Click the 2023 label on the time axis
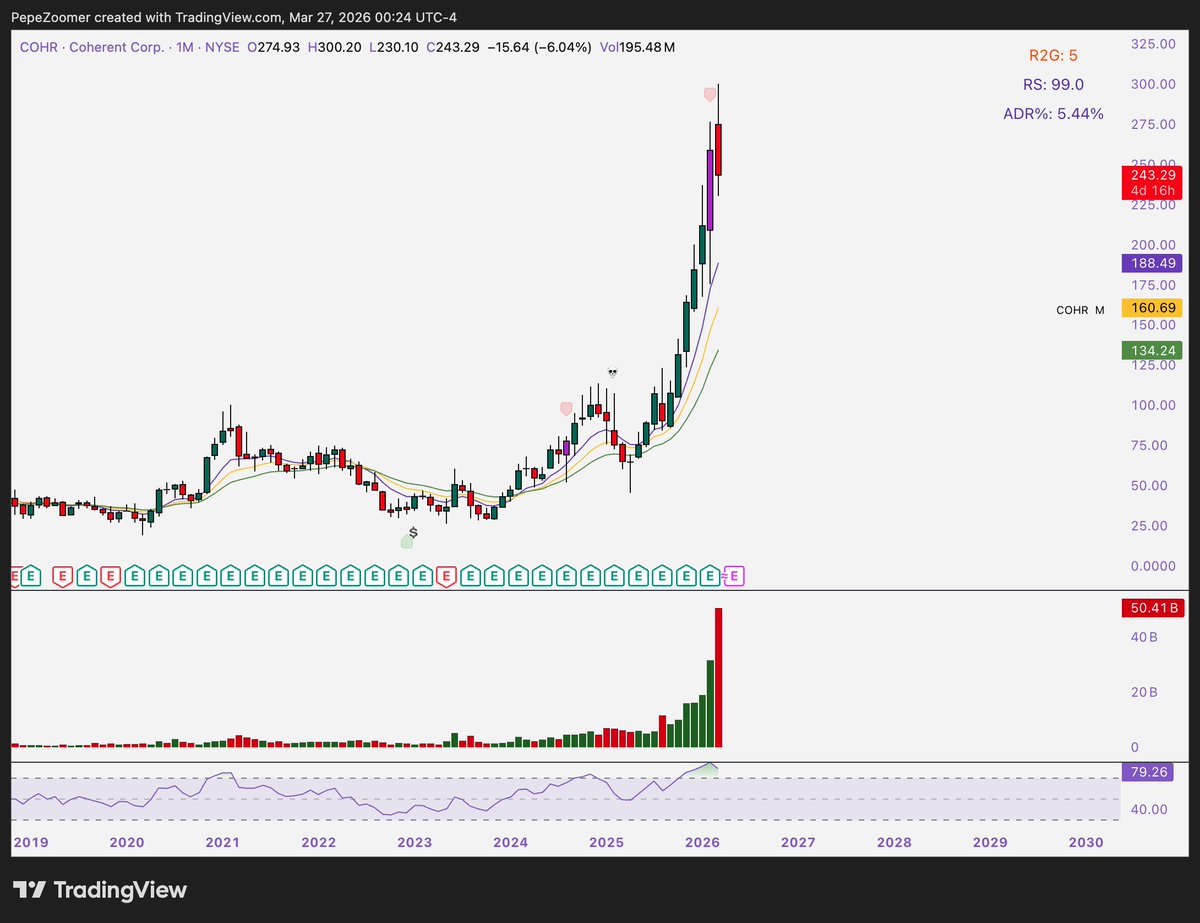 (x=415, y=842)
